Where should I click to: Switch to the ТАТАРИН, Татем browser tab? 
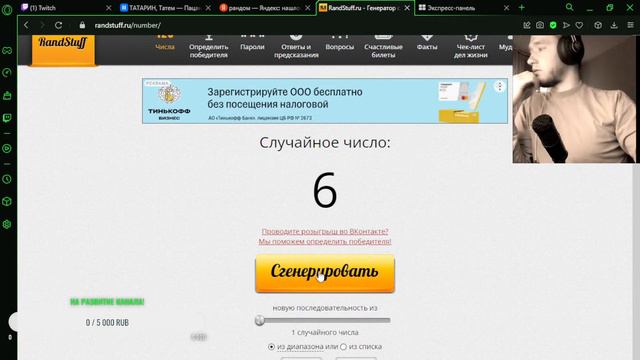pyautogui.click(x=163, y=8)
